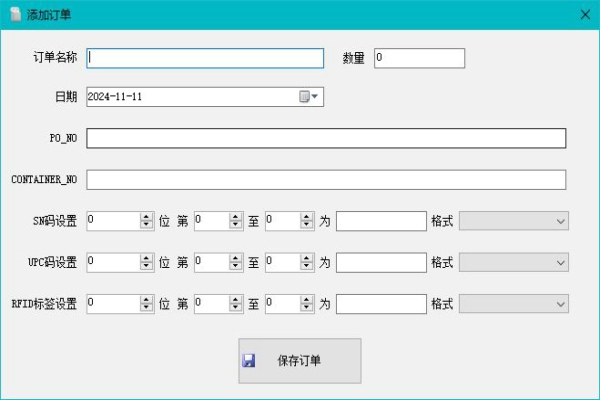
Task: Click the 数量 input field
Action: (419, 58)
